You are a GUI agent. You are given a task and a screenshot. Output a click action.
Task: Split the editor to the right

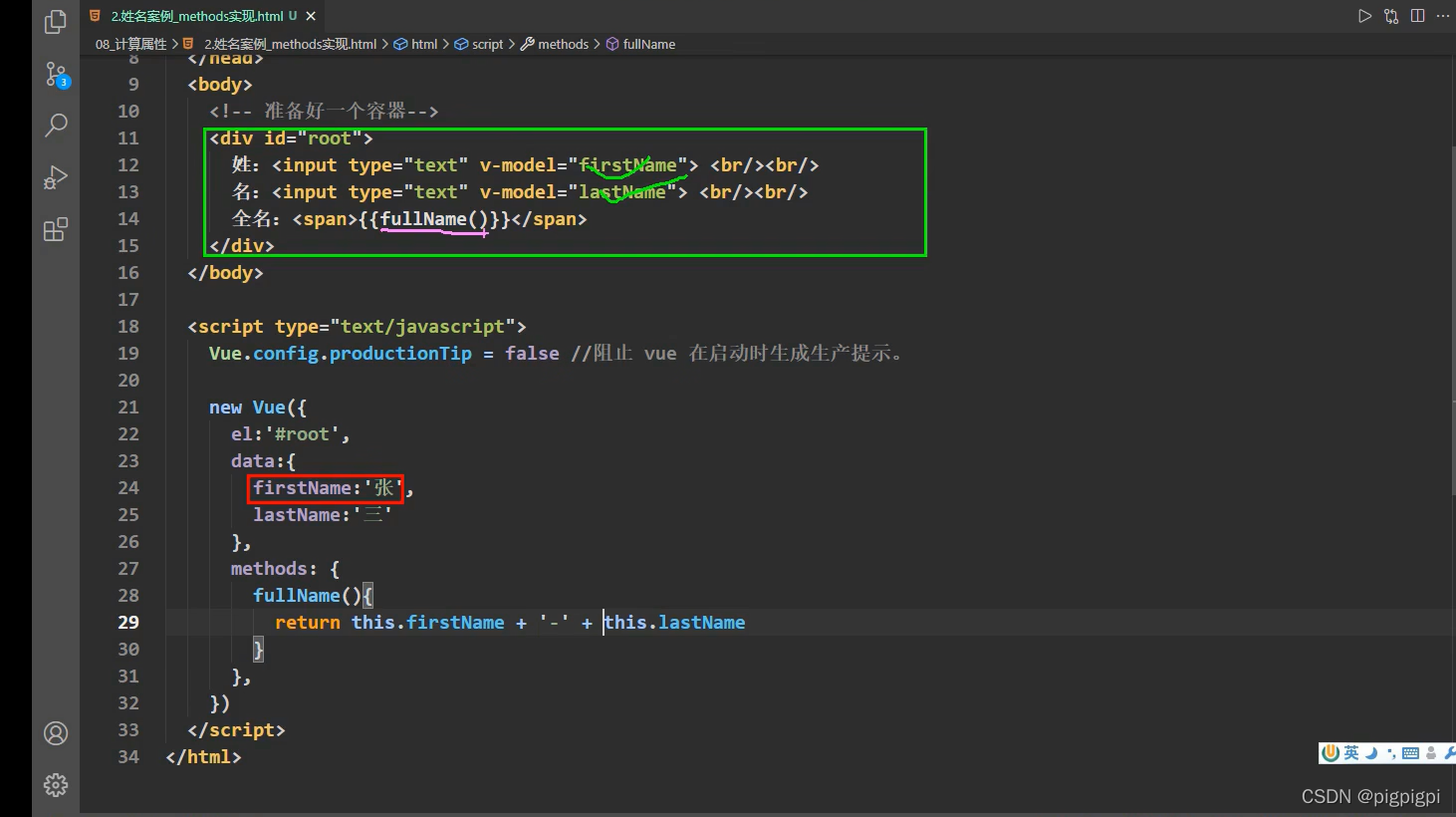pyautogui.click(x=1417, y=16)
